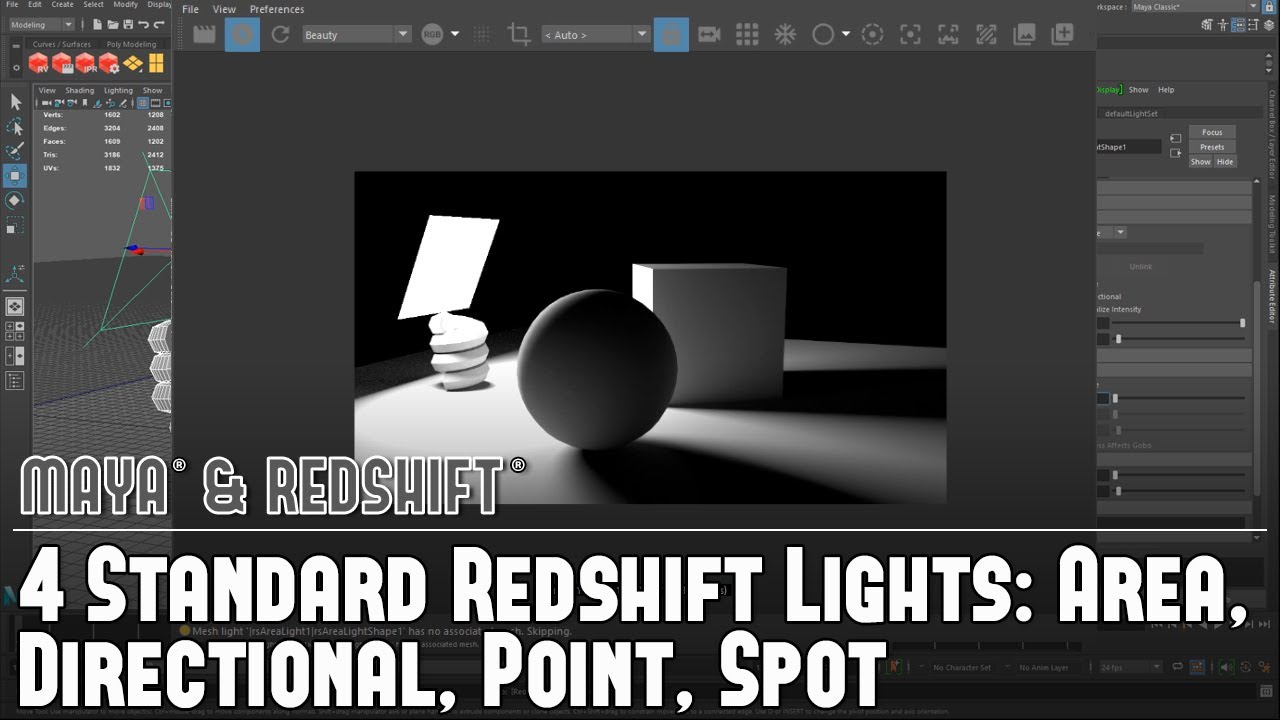Open the render view Preferences menu

(277, 9)
